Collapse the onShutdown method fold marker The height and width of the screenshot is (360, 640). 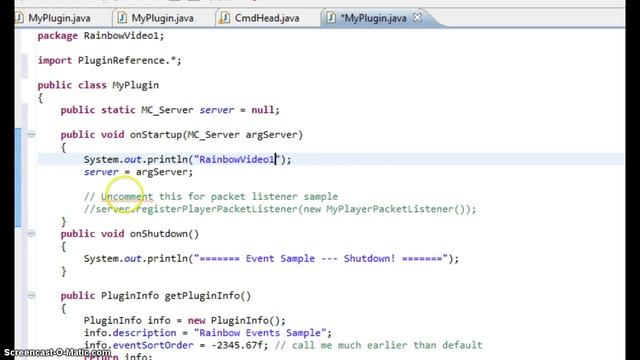pyautogui.click(x=31, y=233)
